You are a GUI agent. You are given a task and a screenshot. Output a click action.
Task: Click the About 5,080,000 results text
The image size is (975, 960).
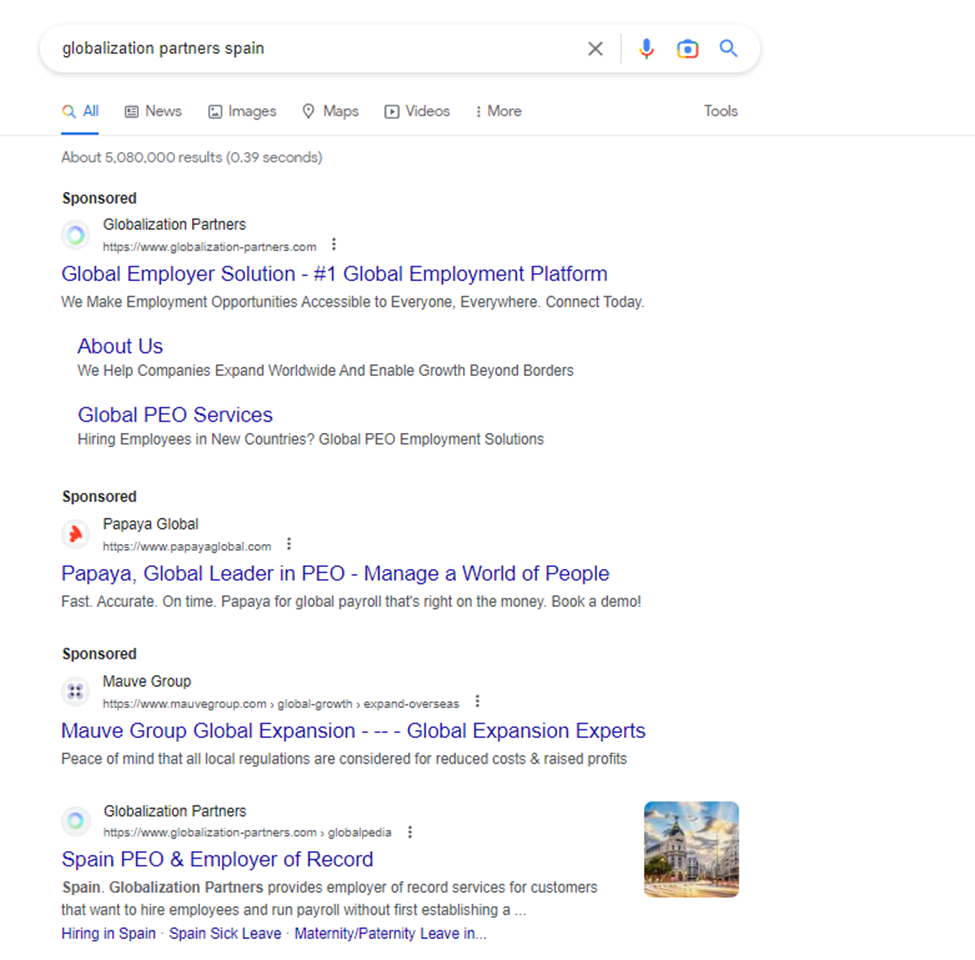click(x=192, y=157)
